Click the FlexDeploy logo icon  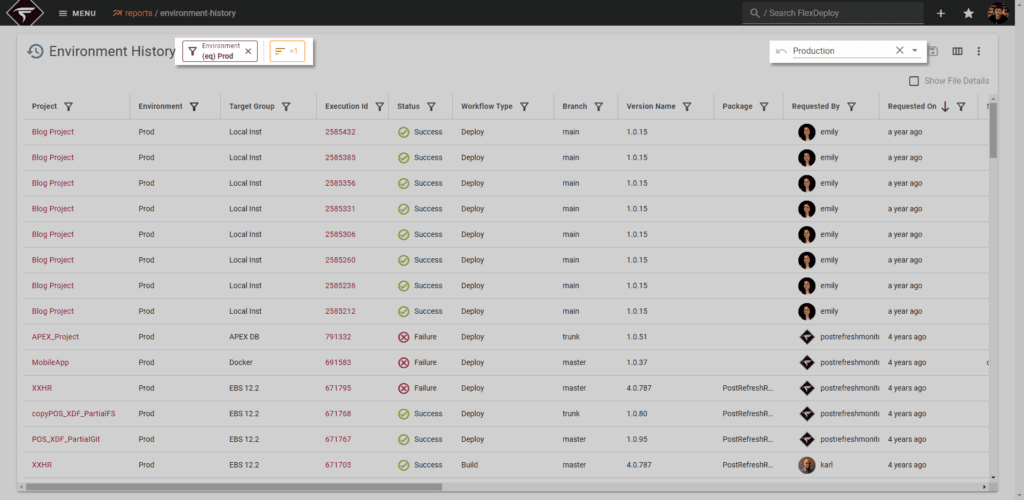click(x=25, y=12)
